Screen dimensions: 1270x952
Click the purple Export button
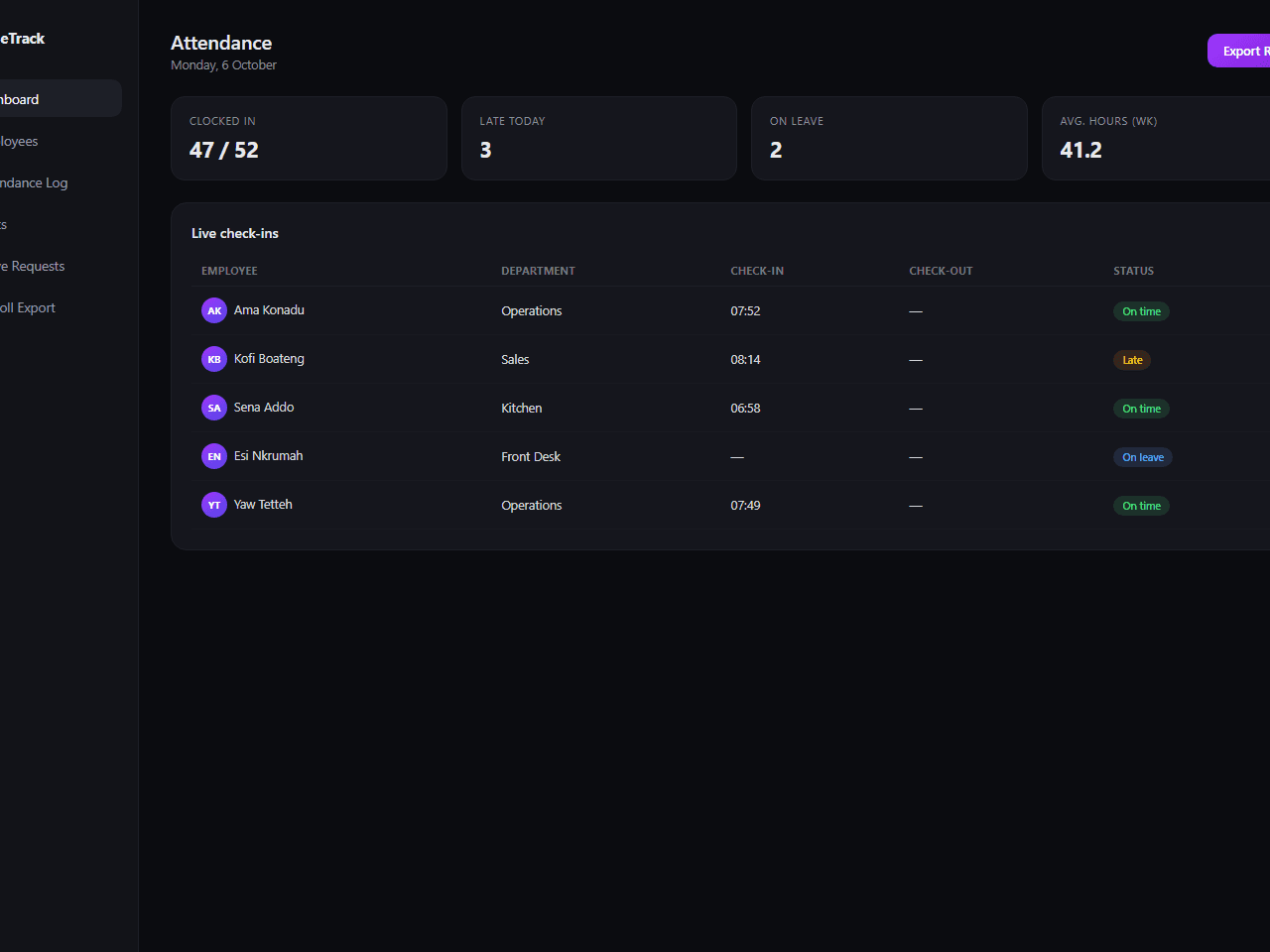1239,51
